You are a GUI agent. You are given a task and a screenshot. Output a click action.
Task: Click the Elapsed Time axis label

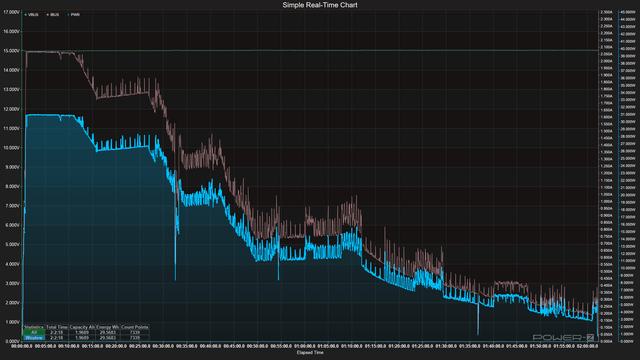[310, 353]
